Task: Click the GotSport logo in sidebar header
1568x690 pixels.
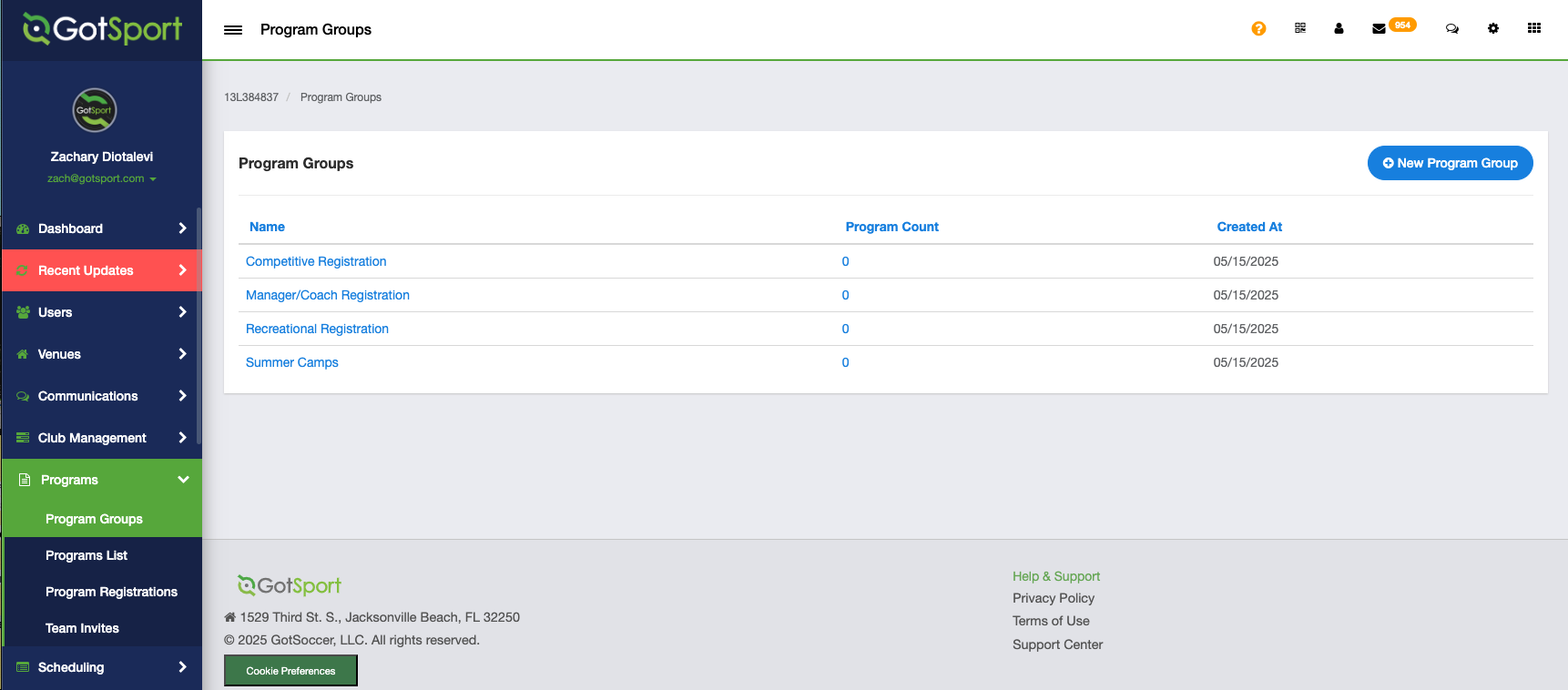Action: pyautogui.click(x=102, y=29)
